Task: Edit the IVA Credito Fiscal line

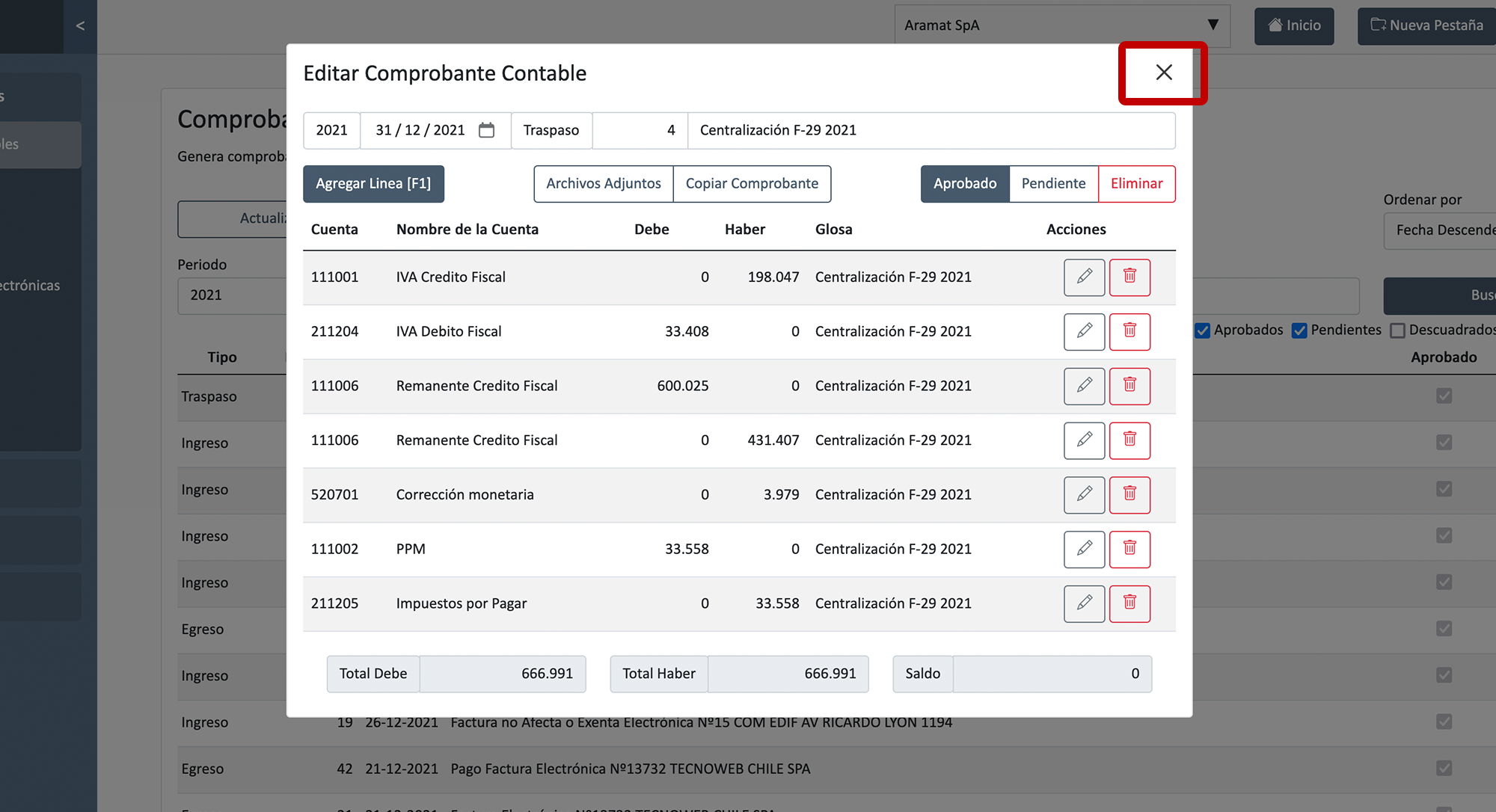Action: pos(1084,277)
